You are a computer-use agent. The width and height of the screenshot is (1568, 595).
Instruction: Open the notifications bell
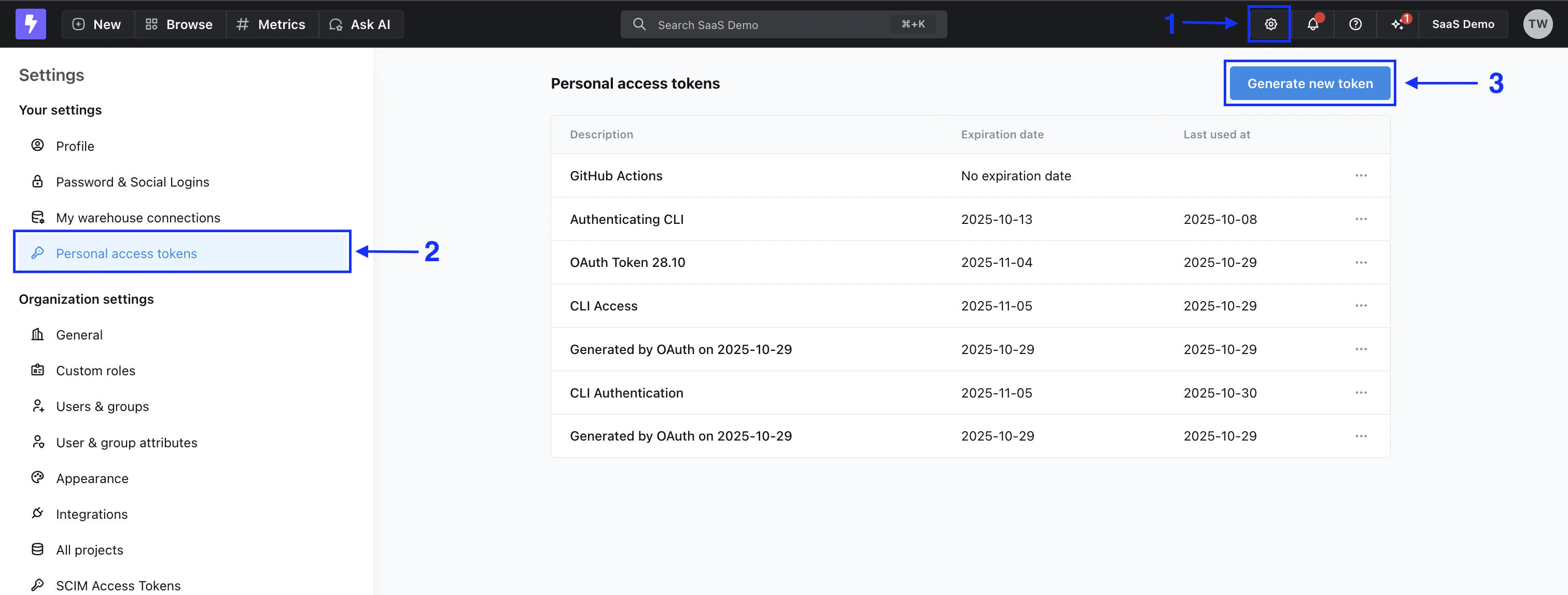[x=1312, y=24]
